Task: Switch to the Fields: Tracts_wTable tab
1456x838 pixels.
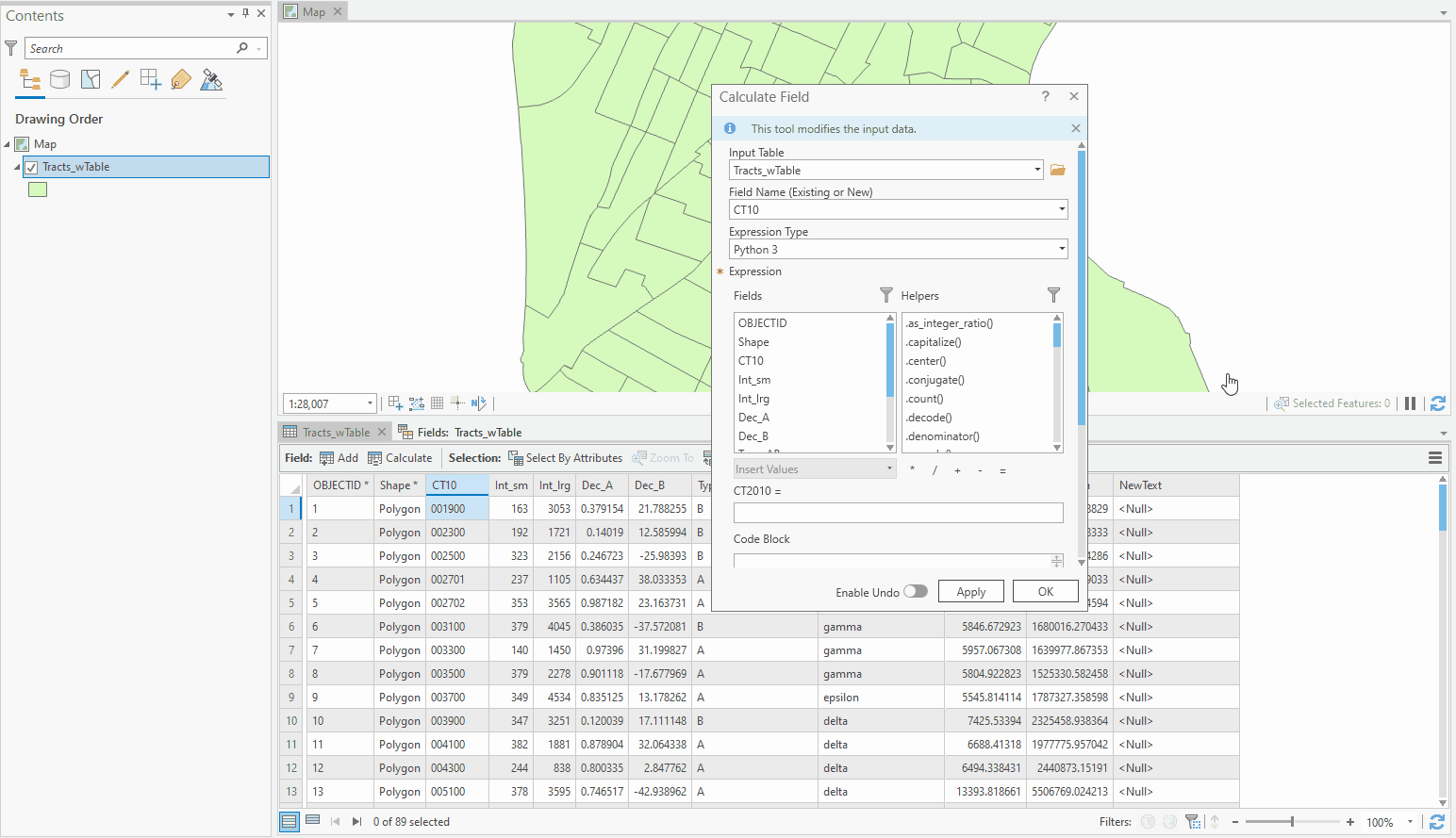Action: click(x=460, y=432)
